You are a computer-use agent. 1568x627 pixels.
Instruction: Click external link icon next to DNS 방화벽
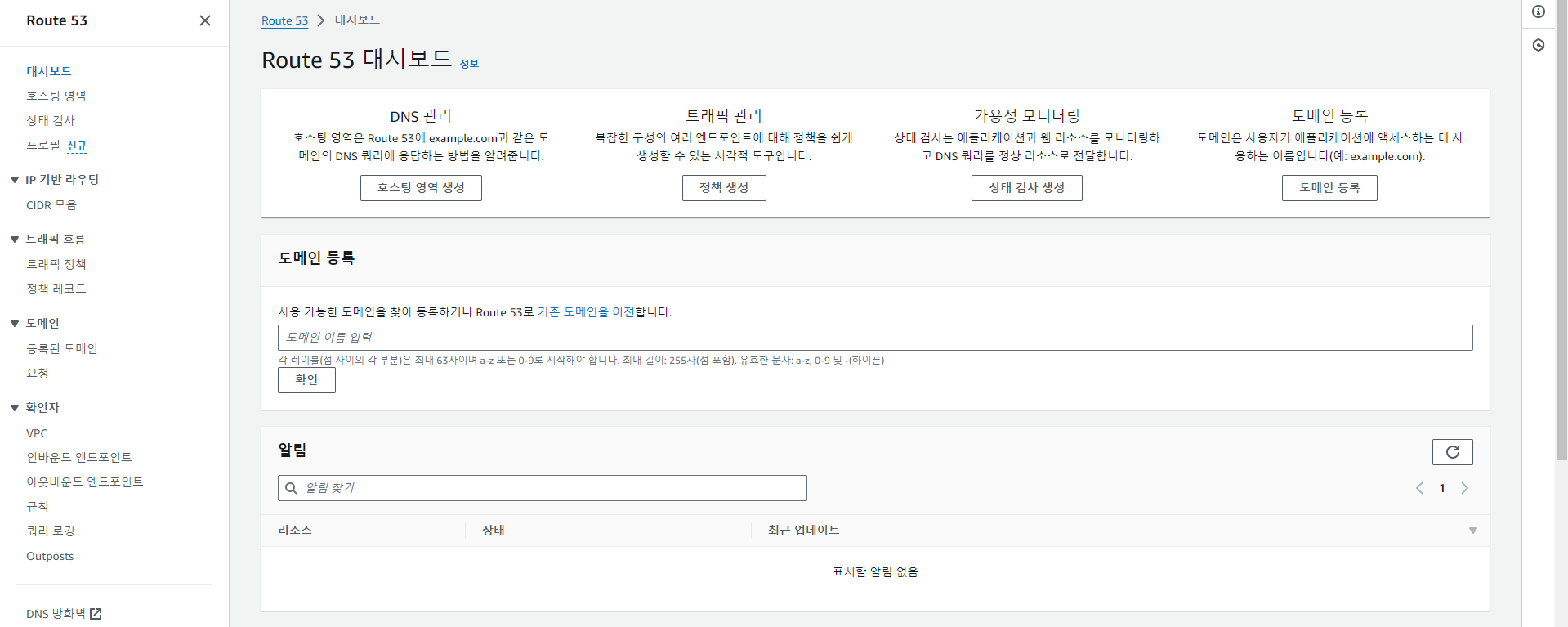pos(96,614)
